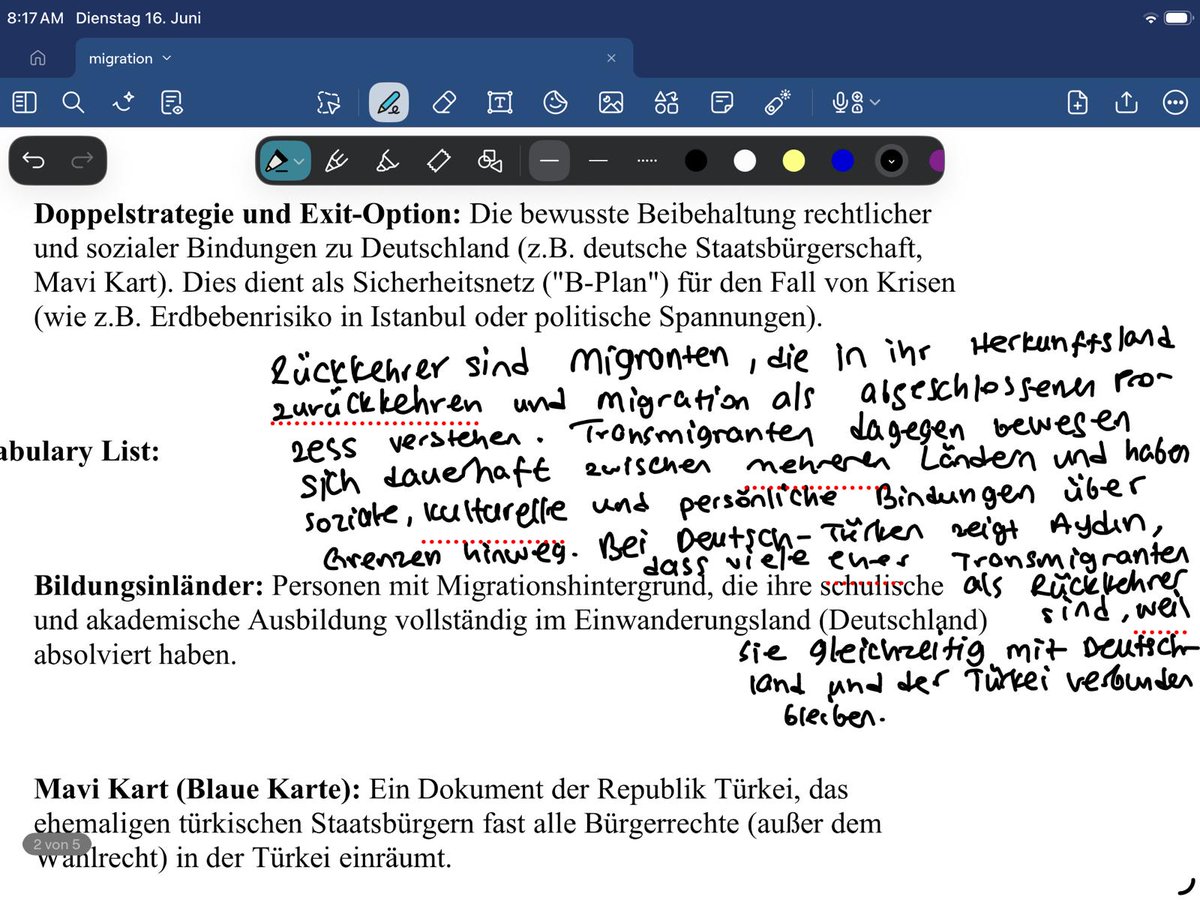Select the thick stroke width
This screenshot has height=900, width=1200.
click(549, 160)
